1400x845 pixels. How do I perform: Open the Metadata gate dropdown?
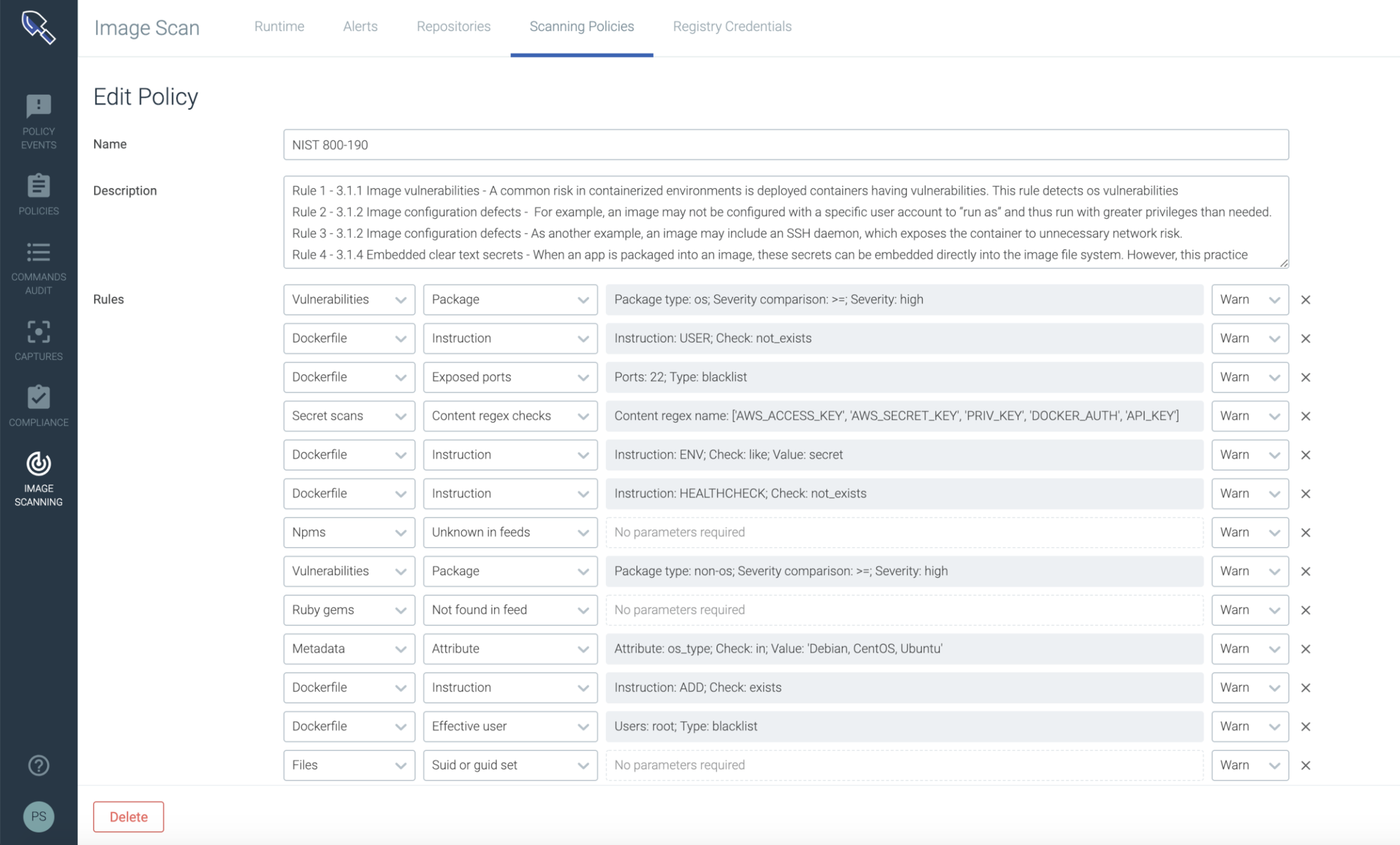click(x=349, y=649)
